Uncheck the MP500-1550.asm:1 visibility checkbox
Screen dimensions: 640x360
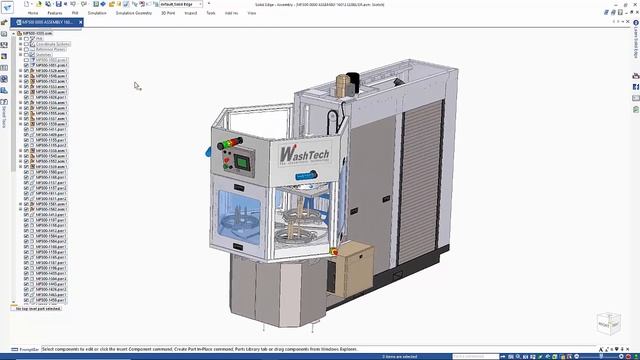click(x=26, y=92)
